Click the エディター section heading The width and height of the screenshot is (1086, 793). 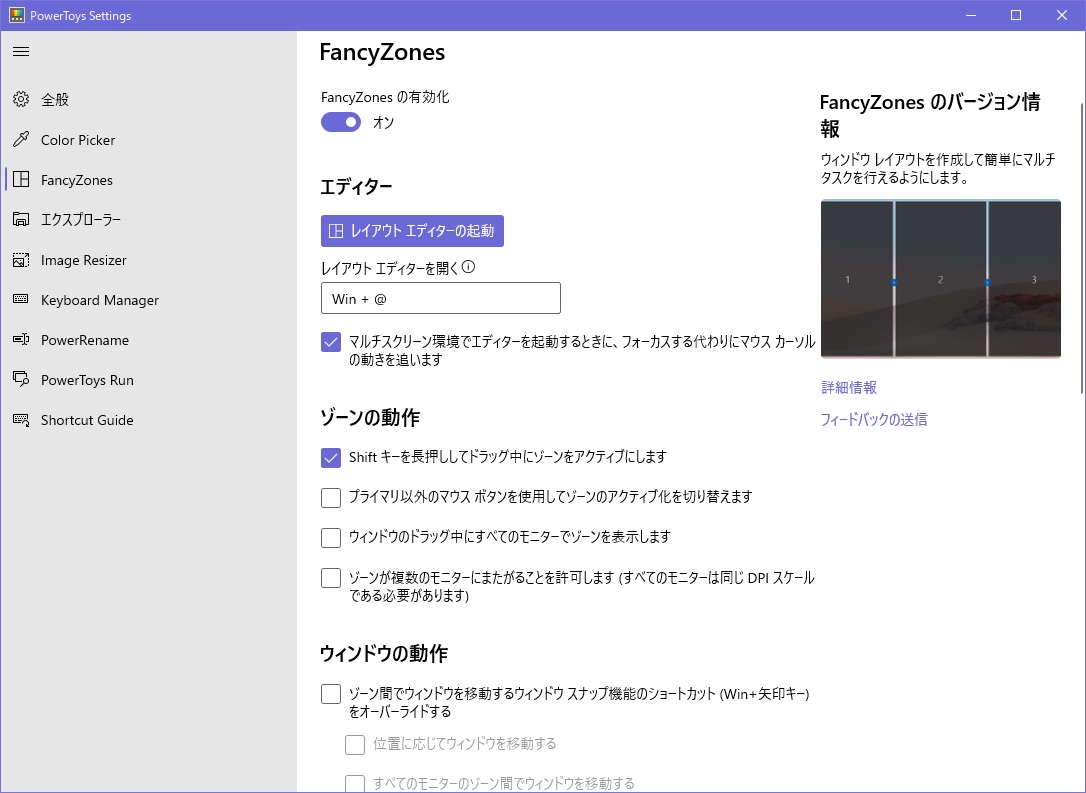click(x=357, y=187)
